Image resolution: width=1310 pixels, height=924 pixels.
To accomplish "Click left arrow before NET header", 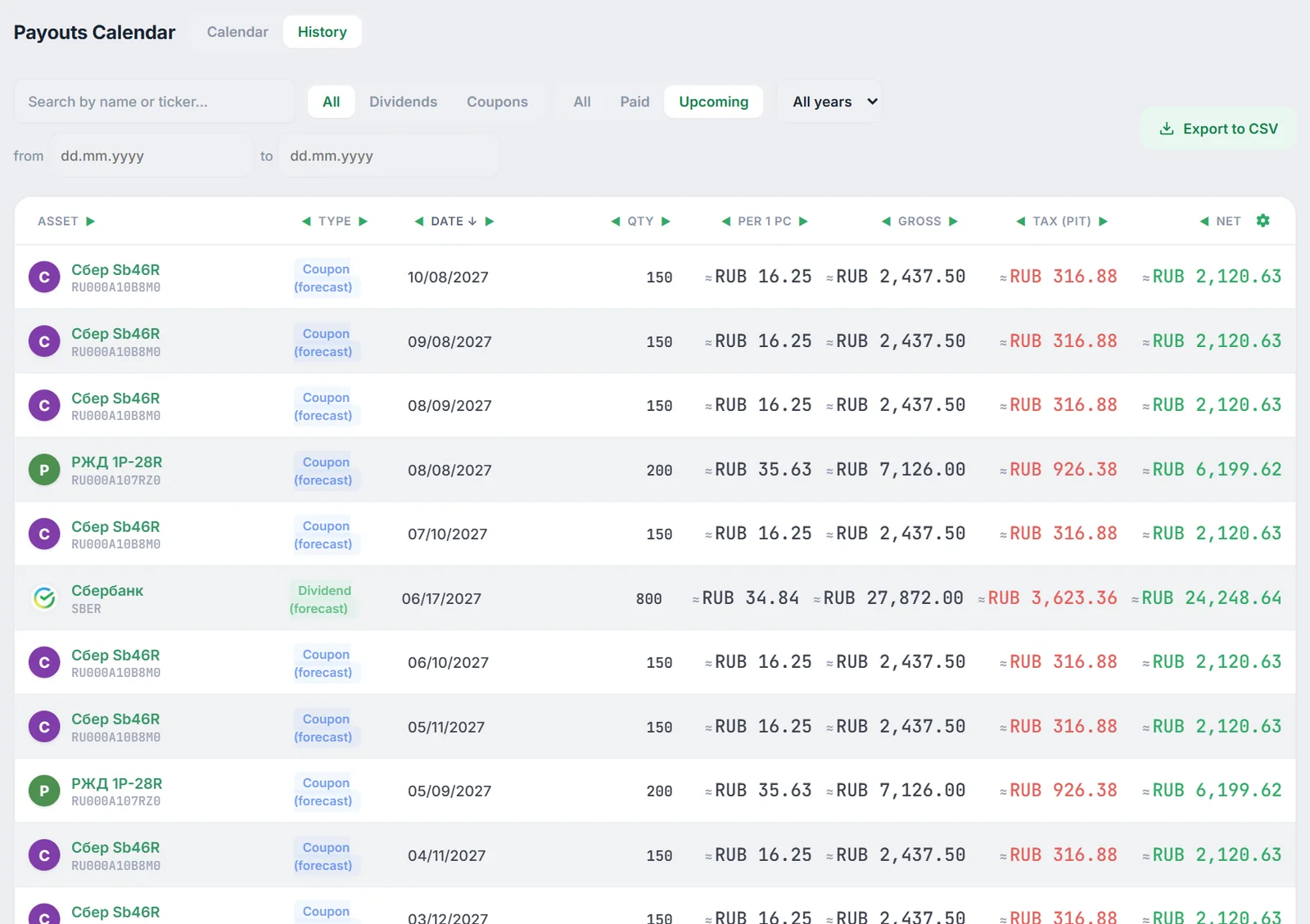I will coord(1204,221).
